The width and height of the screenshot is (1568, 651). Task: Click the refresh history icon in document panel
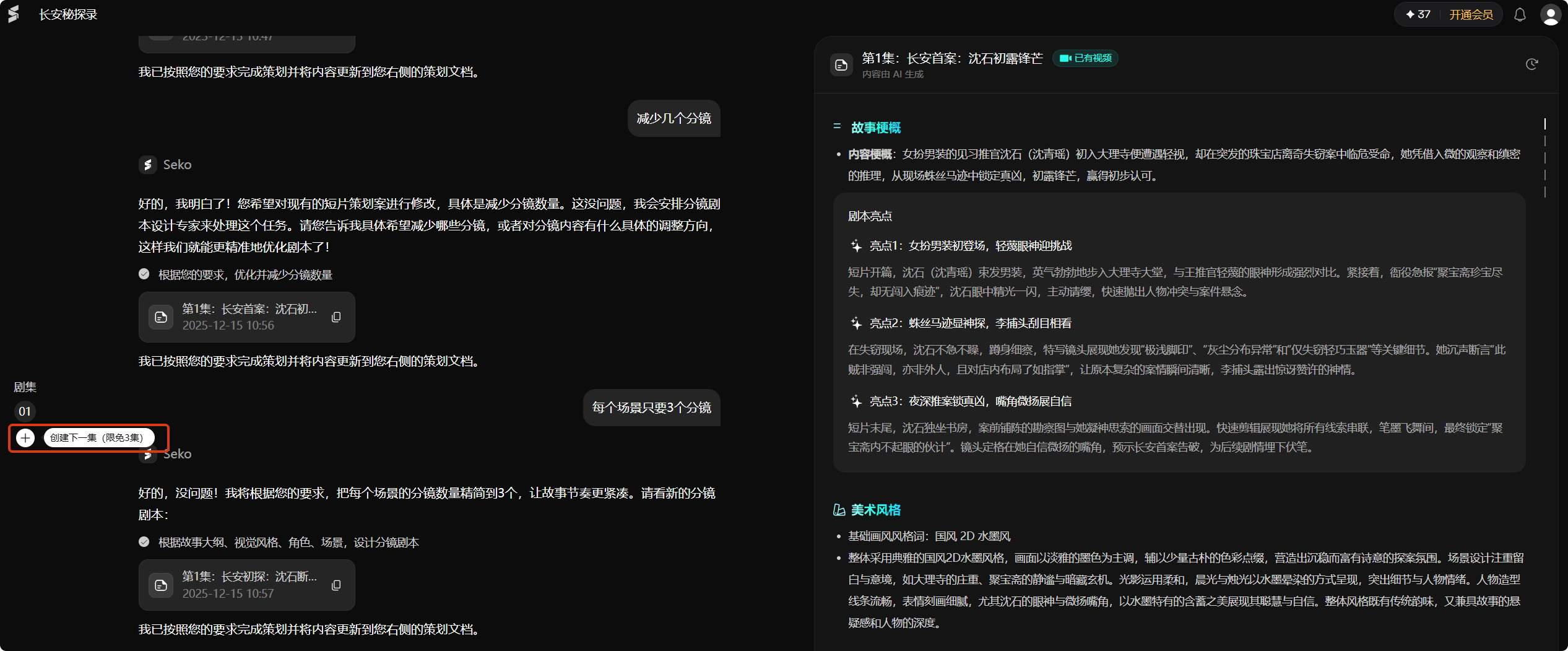[1531, 64]
